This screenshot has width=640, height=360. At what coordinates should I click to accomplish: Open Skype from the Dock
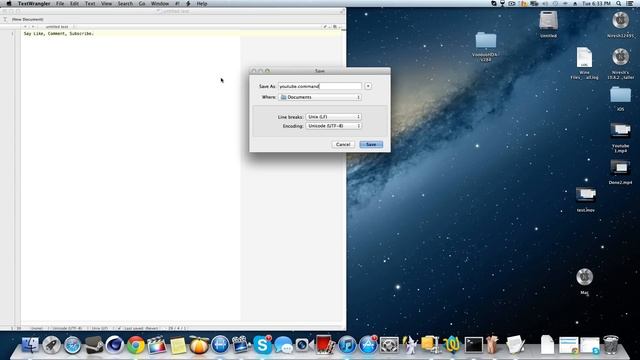262,345
